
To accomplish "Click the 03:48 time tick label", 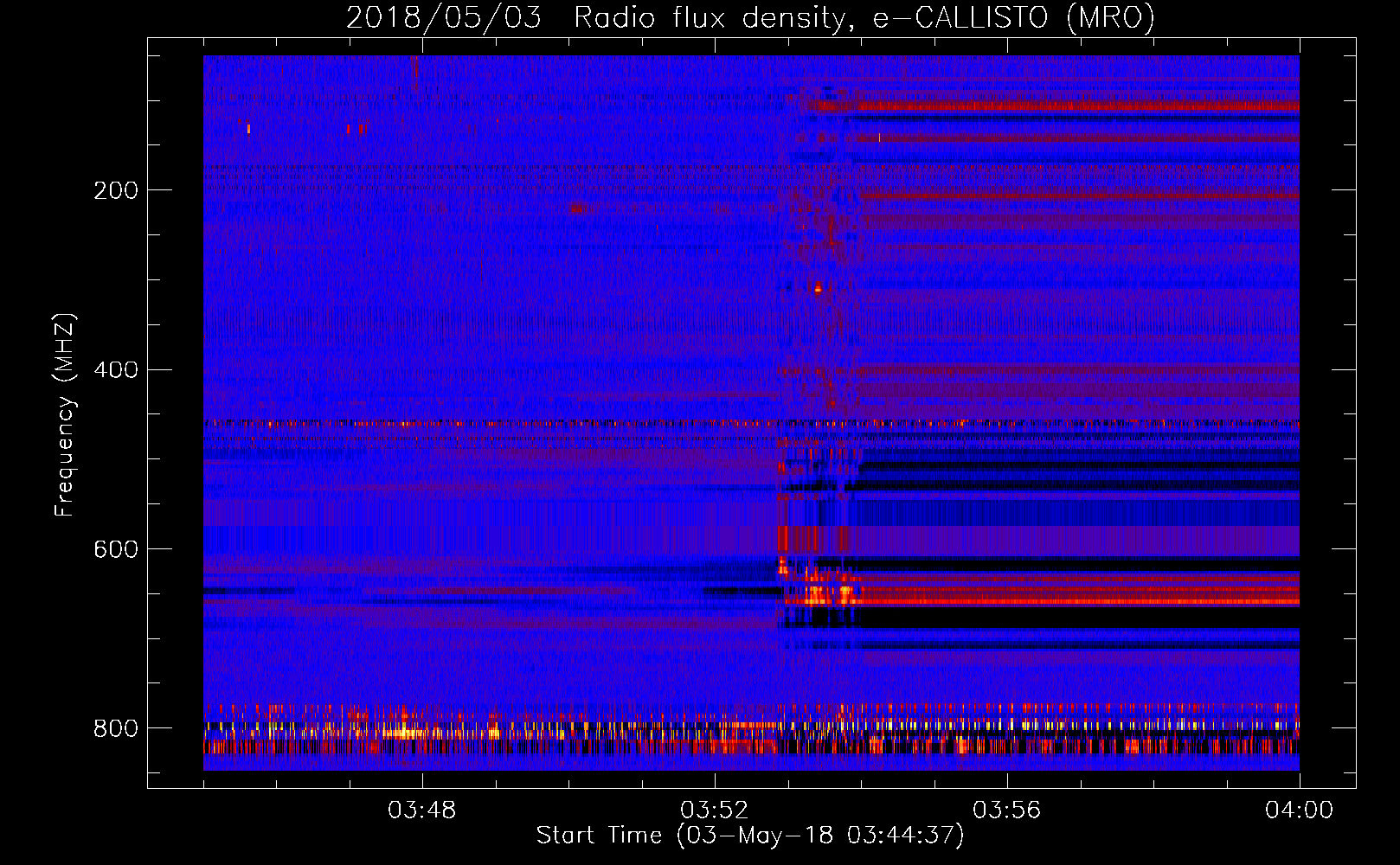I will click(x=421, y=811).
